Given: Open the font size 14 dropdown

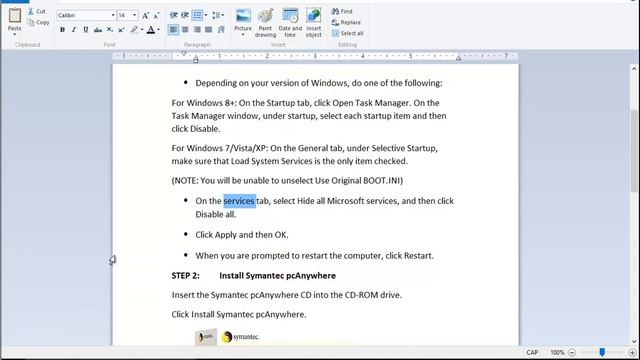Looking at the screenshot, I should tap(135, 16).
